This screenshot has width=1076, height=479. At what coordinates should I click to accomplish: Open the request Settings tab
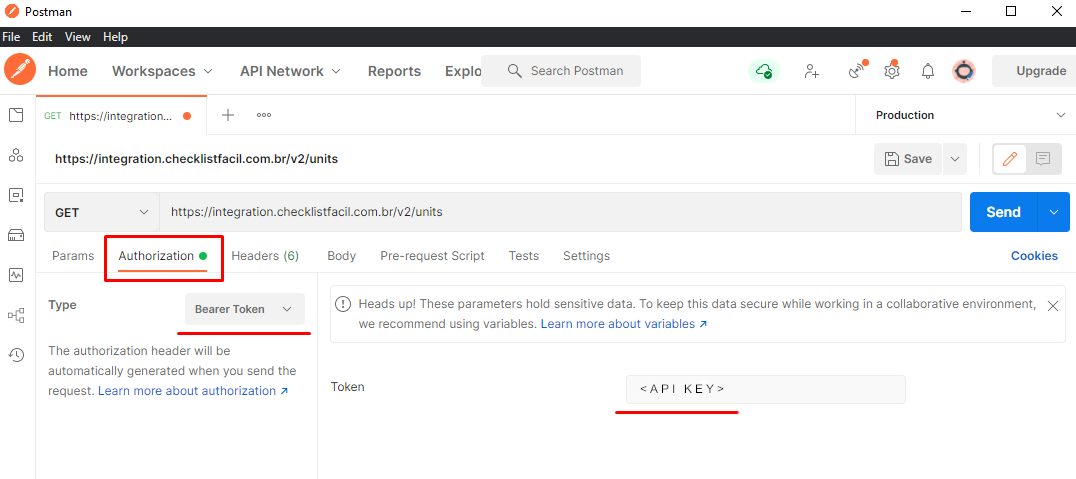tap(586, 255)
